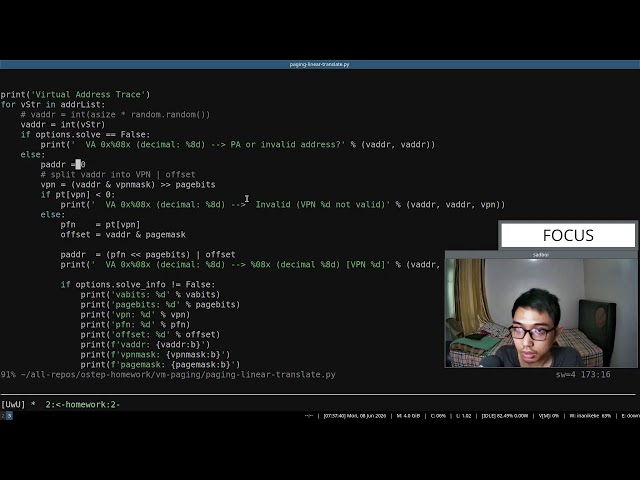
Task: Click the print line containing '[VPN %d]'
Action: click(x=251, y=264)
